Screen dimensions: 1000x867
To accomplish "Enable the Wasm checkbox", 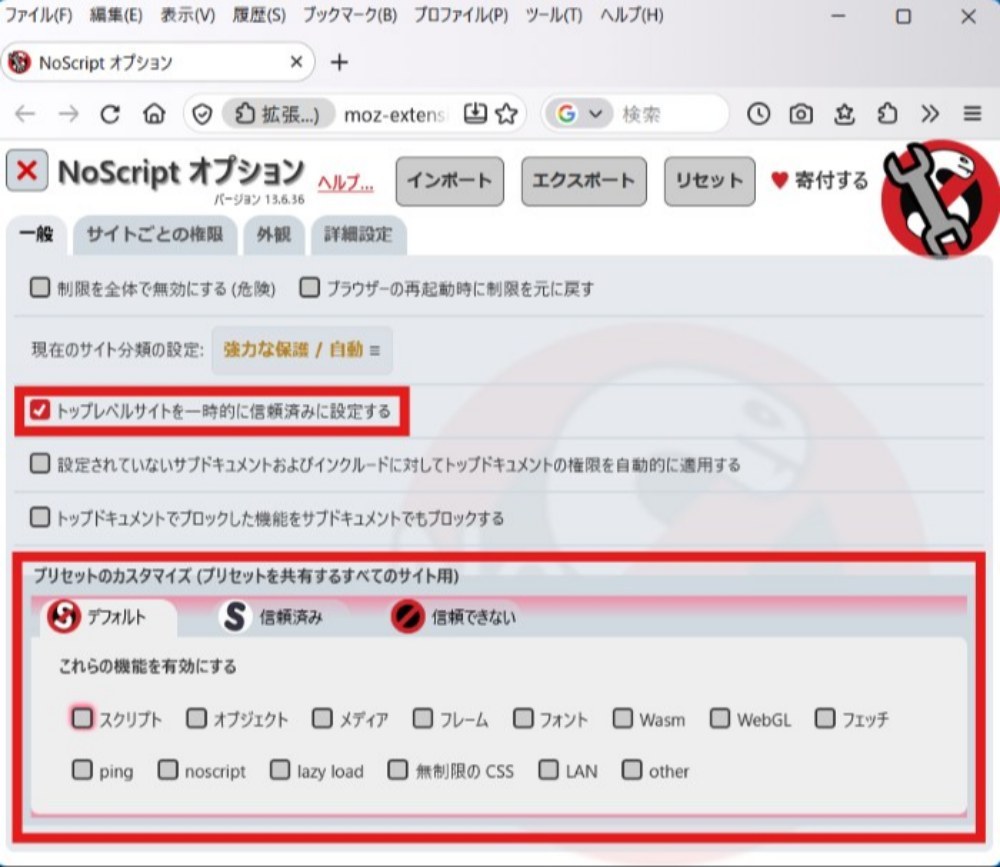I will pos(622,718).
